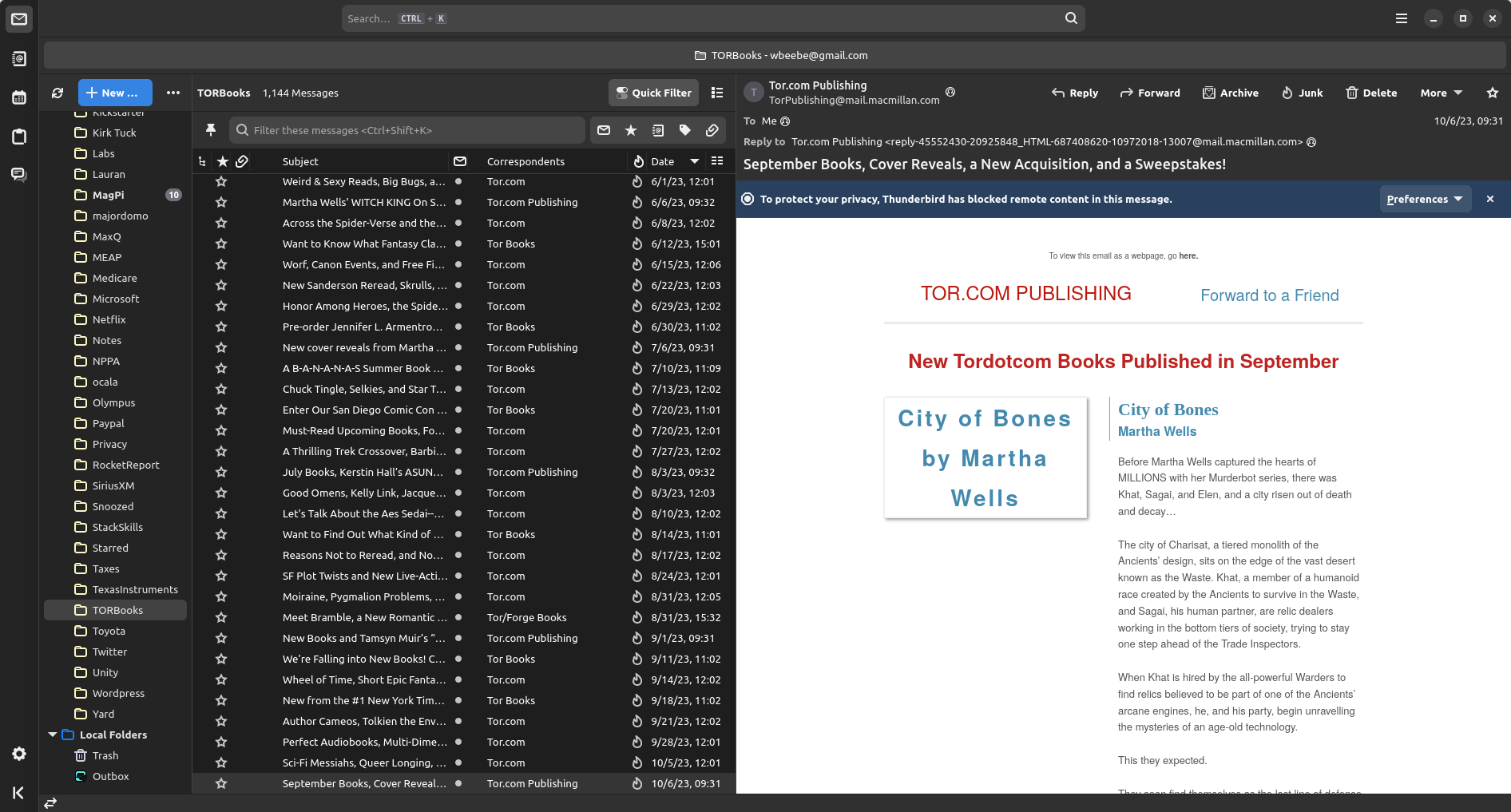Sort by Correspondents column
The height and width of the screenshot is (812, 1511).
[525, 161]
